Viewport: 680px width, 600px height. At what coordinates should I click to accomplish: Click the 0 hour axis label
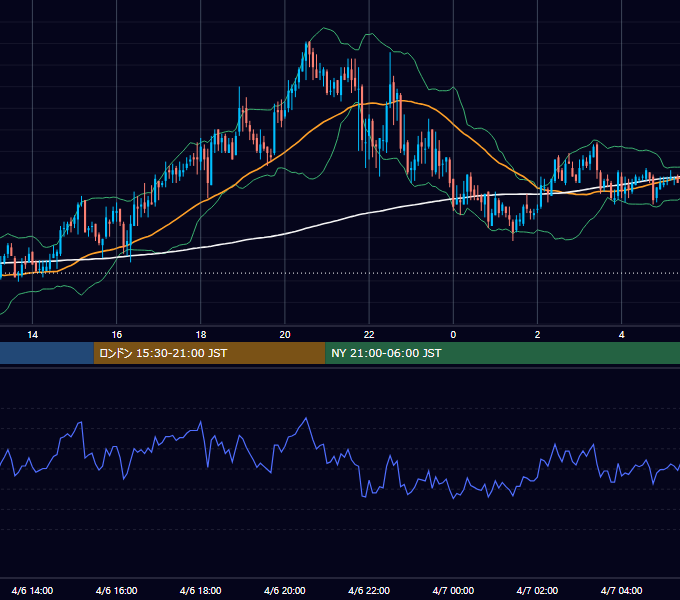coord(453,335)
